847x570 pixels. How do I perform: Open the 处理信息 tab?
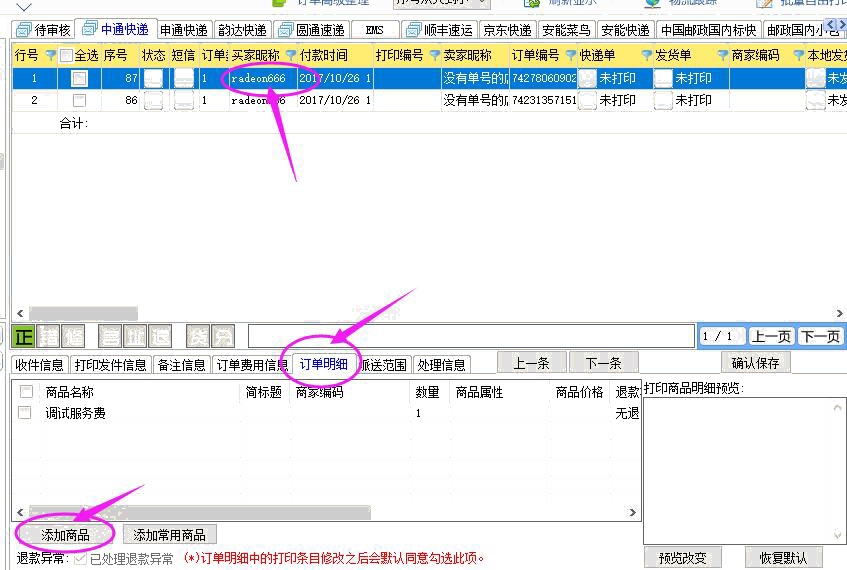[441, 365]
